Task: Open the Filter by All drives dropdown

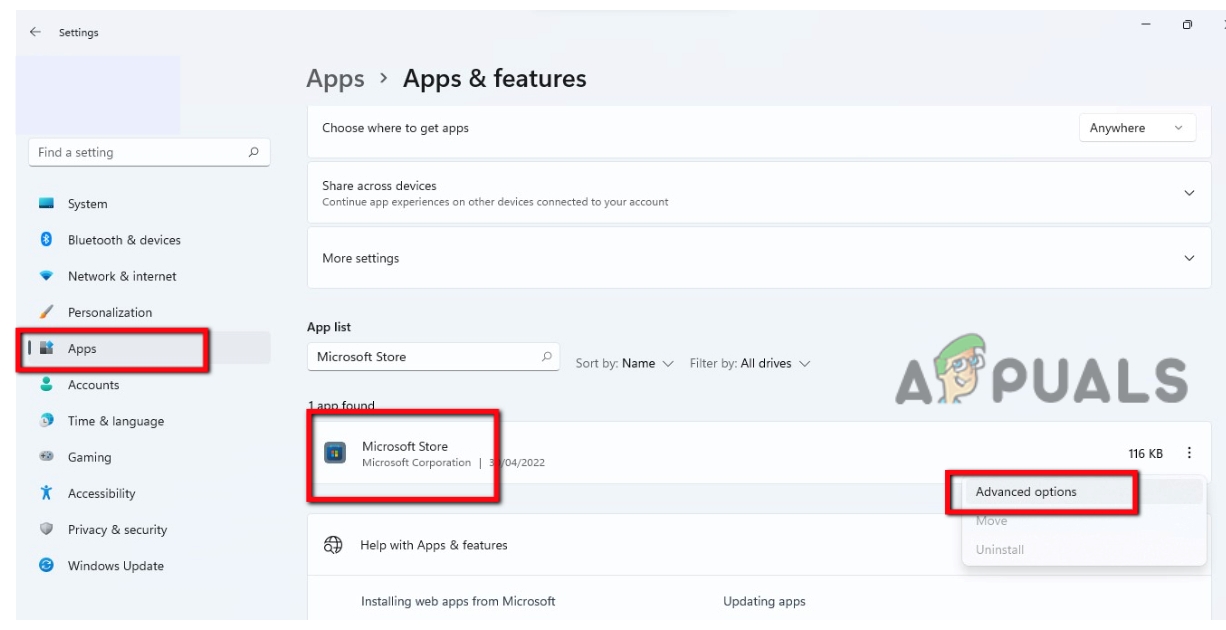Action: [x=749, y=363]
